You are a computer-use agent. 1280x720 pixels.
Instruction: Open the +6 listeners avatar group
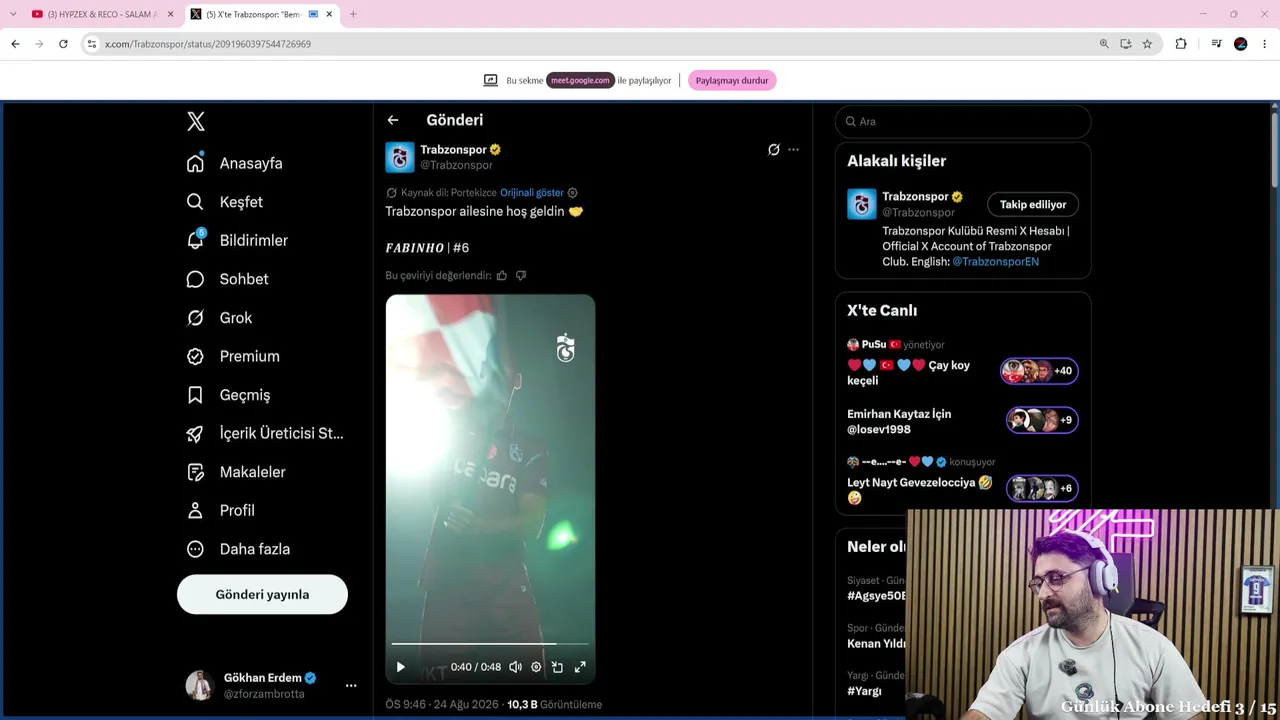coord(1042,488)
